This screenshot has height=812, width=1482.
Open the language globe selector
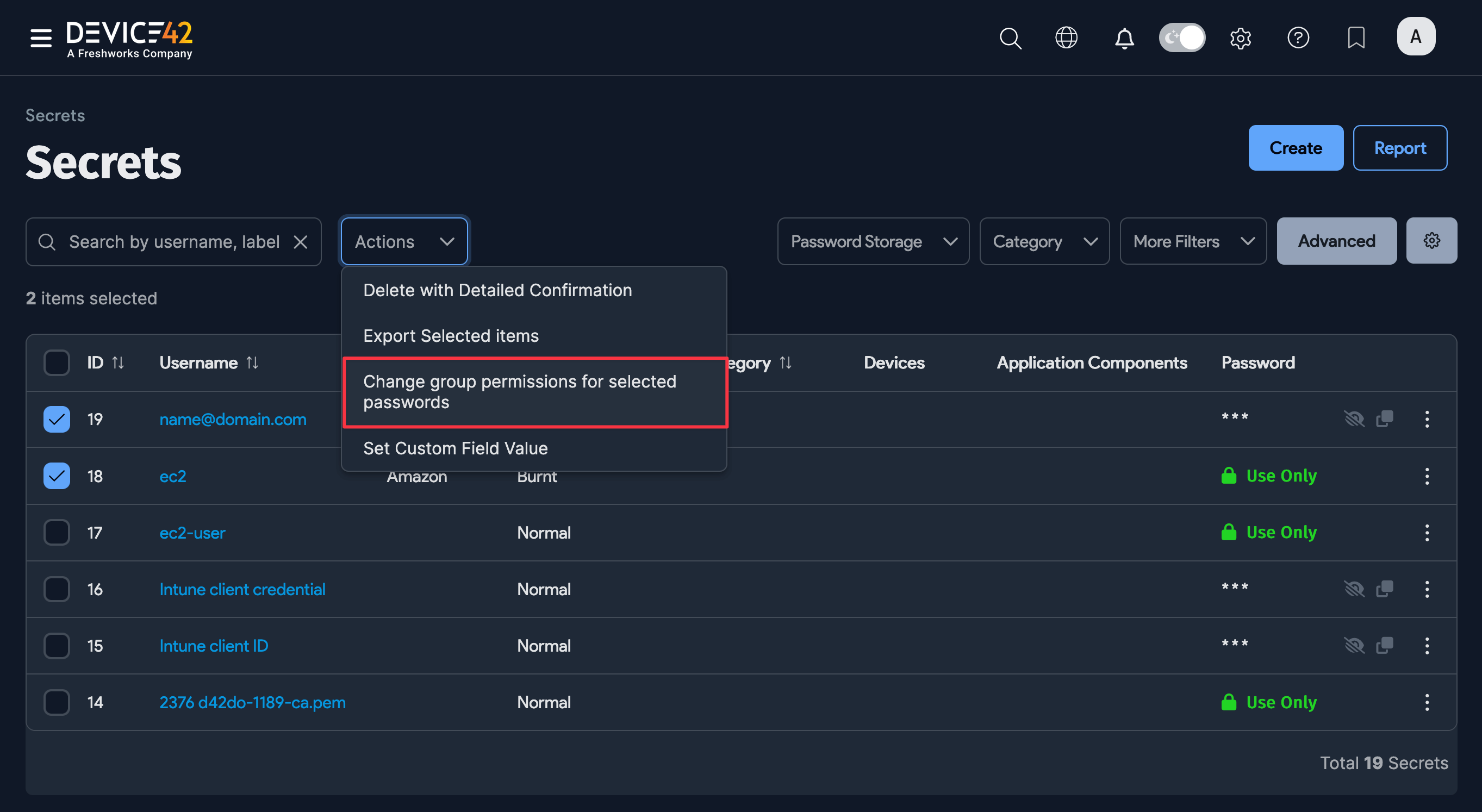click(x=1067, y=38)
